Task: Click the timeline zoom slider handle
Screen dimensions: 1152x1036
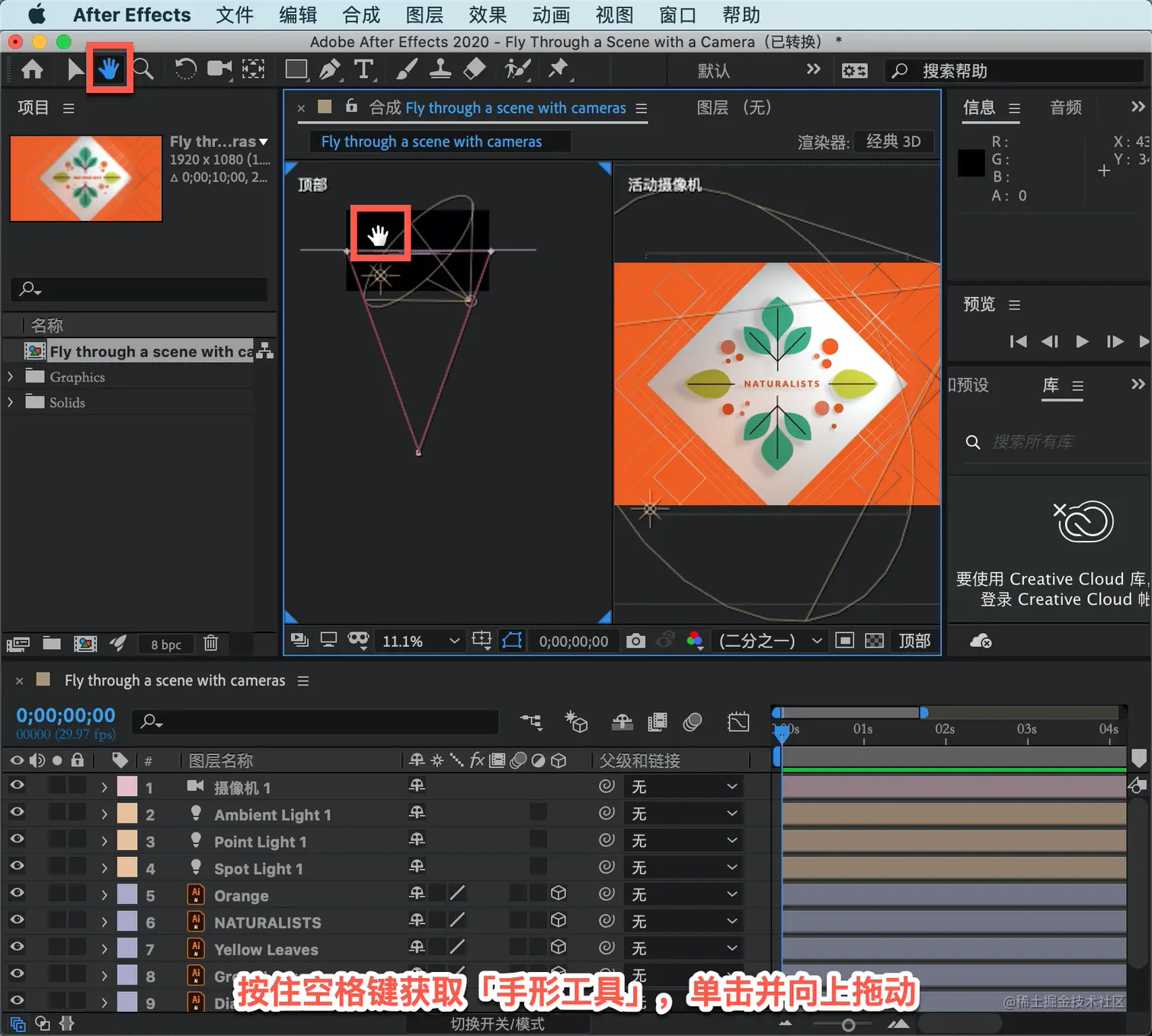Action: pyautogui.click(x=848, y=1025)
